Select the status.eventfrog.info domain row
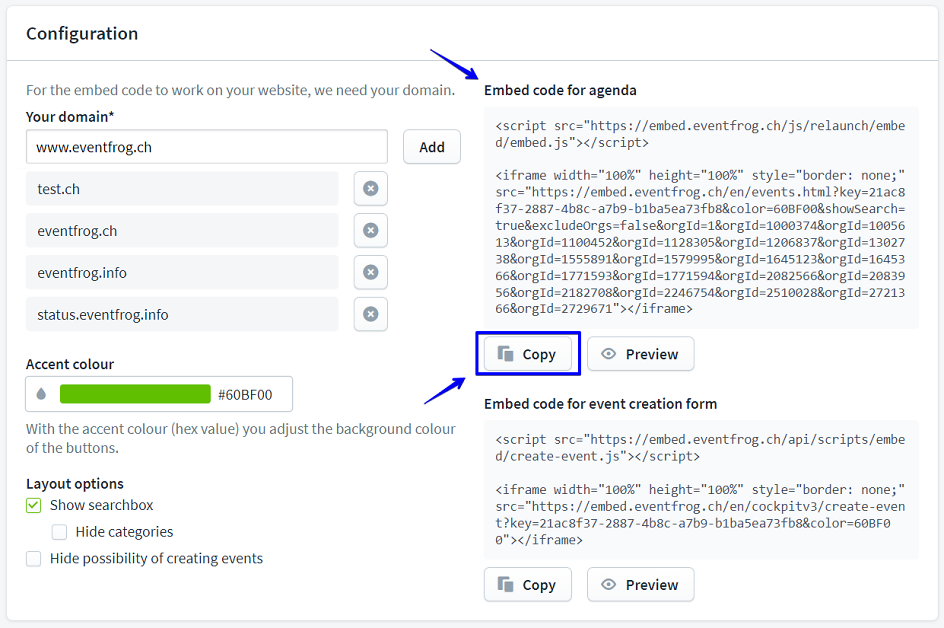This screenshot has height=628, width=944. click(x=182, y=314)
